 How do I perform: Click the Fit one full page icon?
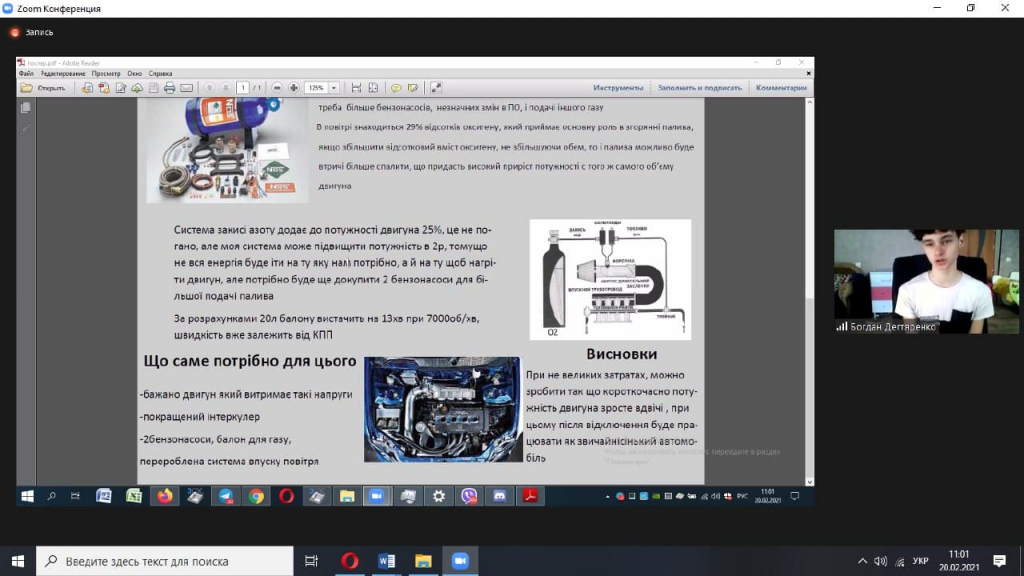(x=373, y=88)
